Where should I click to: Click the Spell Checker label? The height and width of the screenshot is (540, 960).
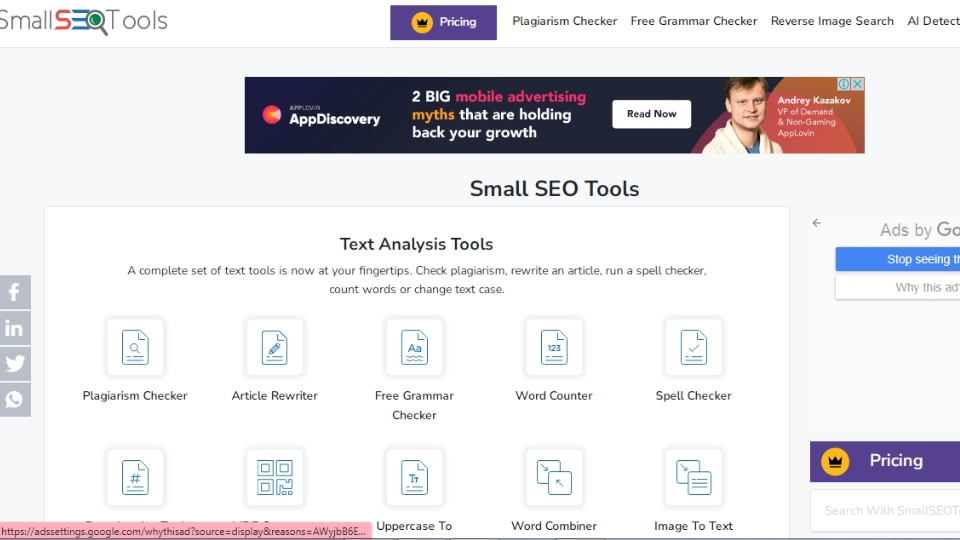(694, 396)
